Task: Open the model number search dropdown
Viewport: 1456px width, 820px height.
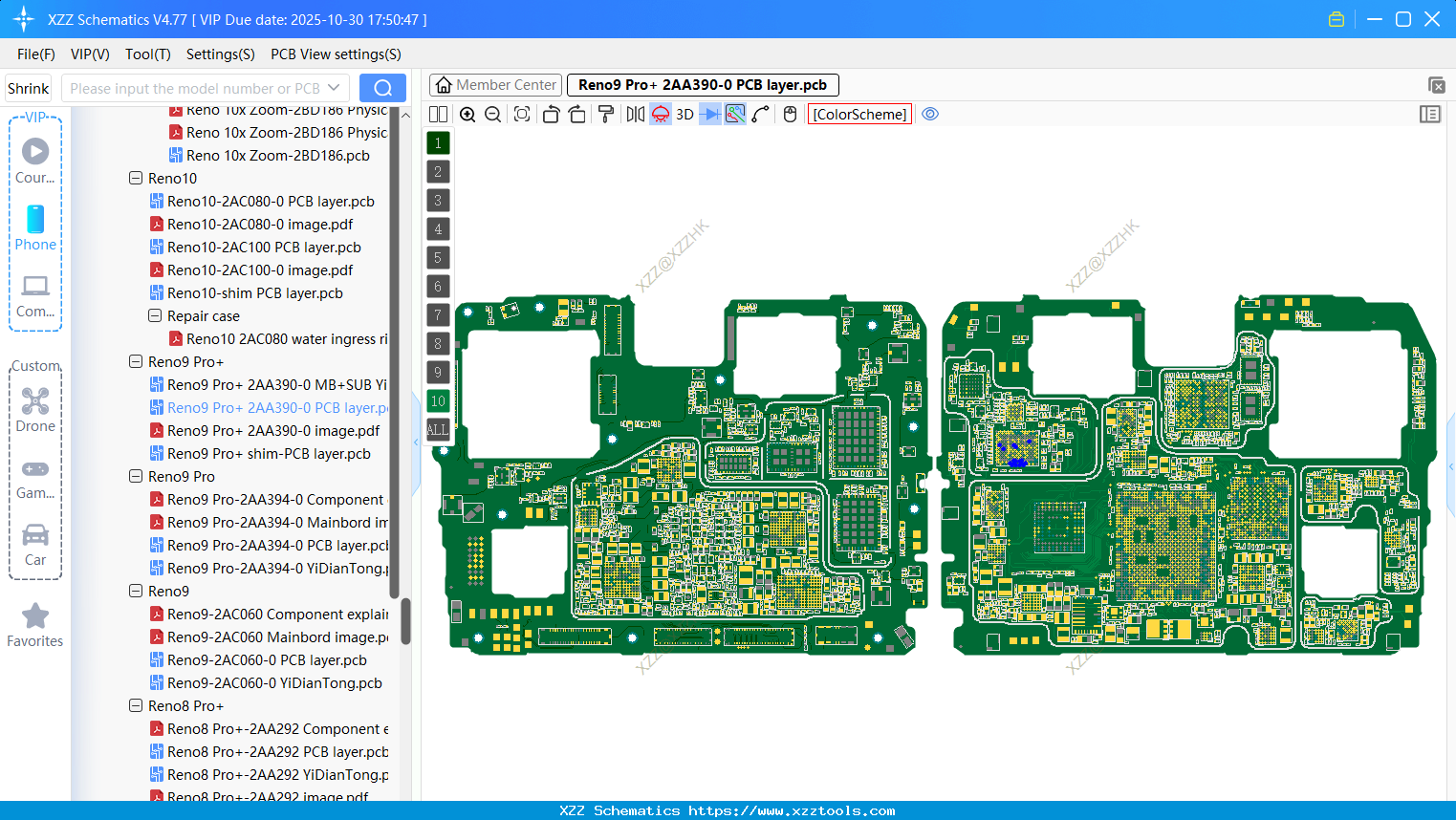Action: [335, 87]
